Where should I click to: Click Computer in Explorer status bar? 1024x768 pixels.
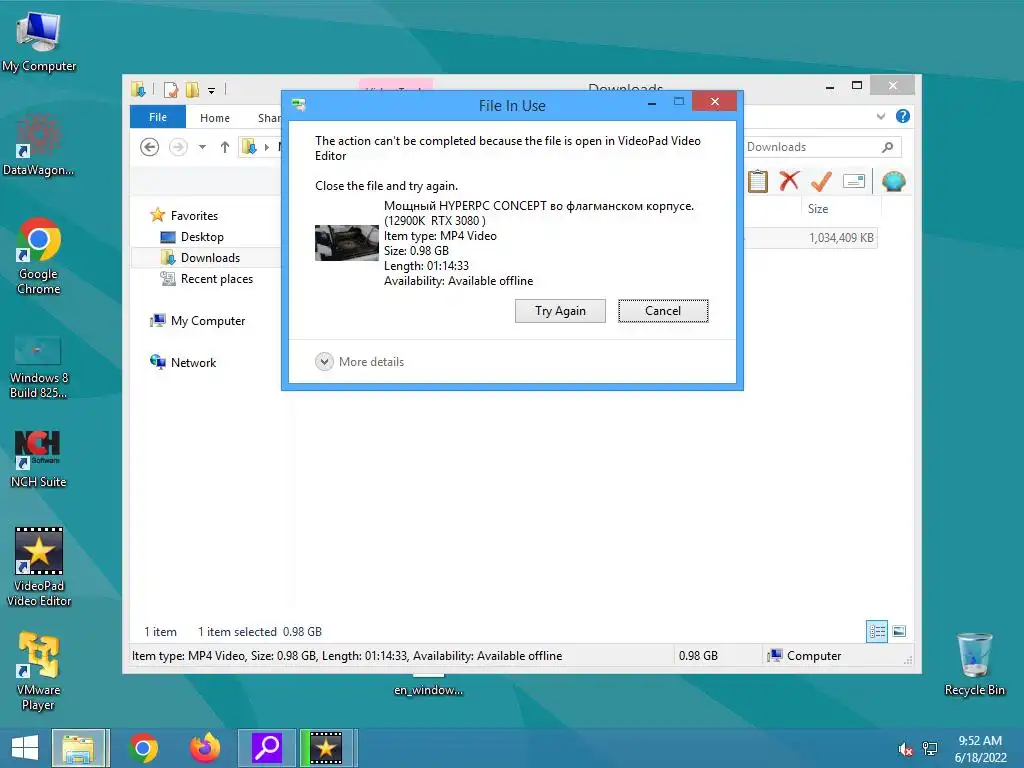tap(805, 656)
